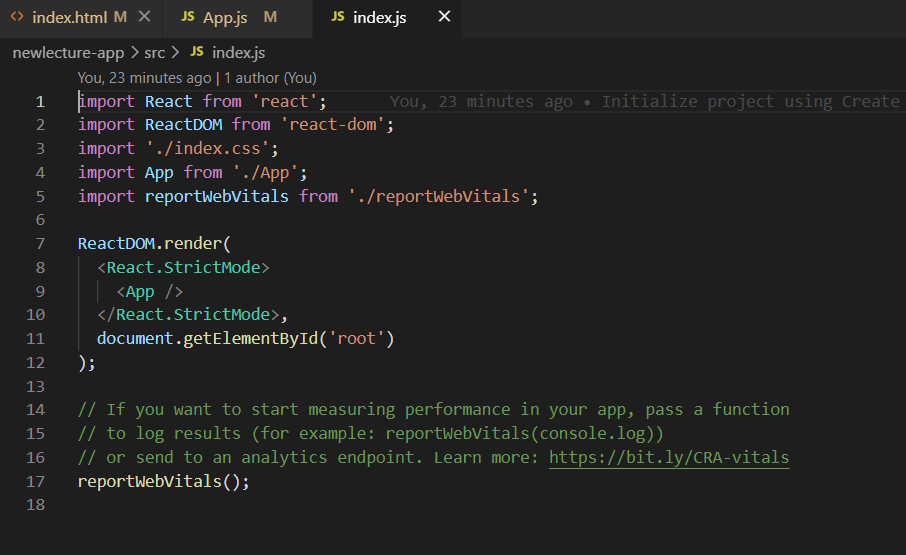Click the JS icon on App.js tab

pos(188,17)
